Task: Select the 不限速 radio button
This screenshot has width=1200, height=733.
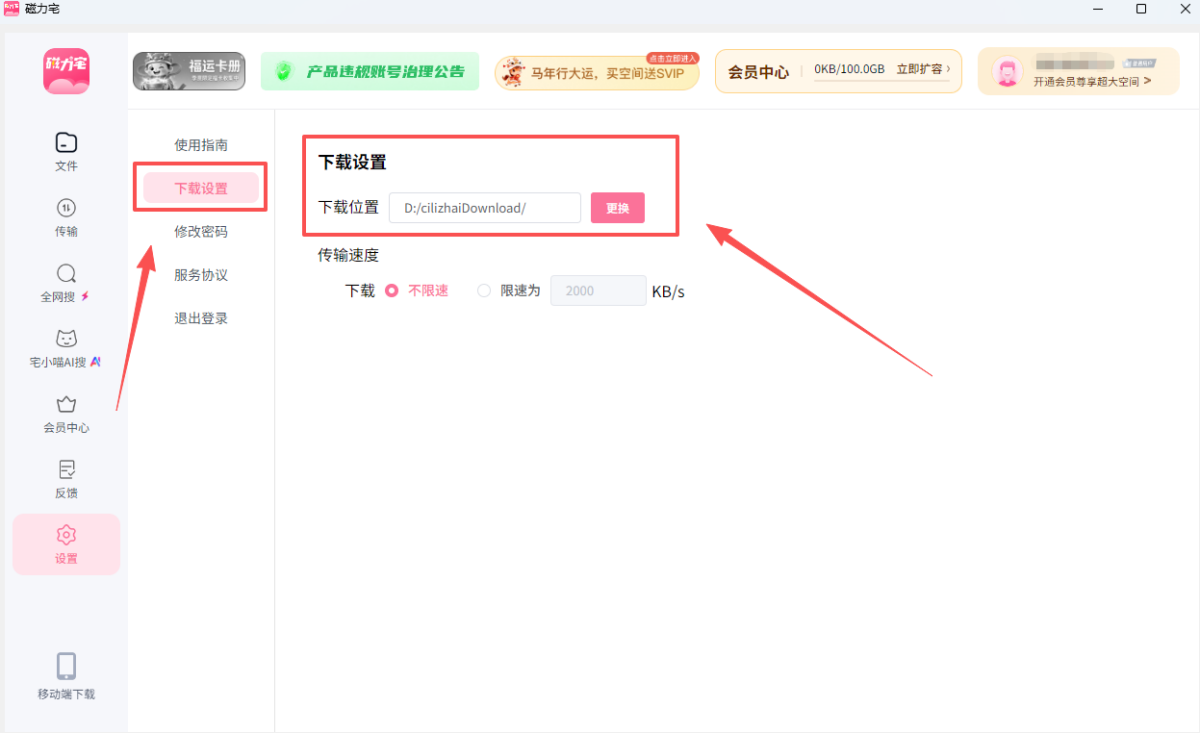Action: point(392,291)
